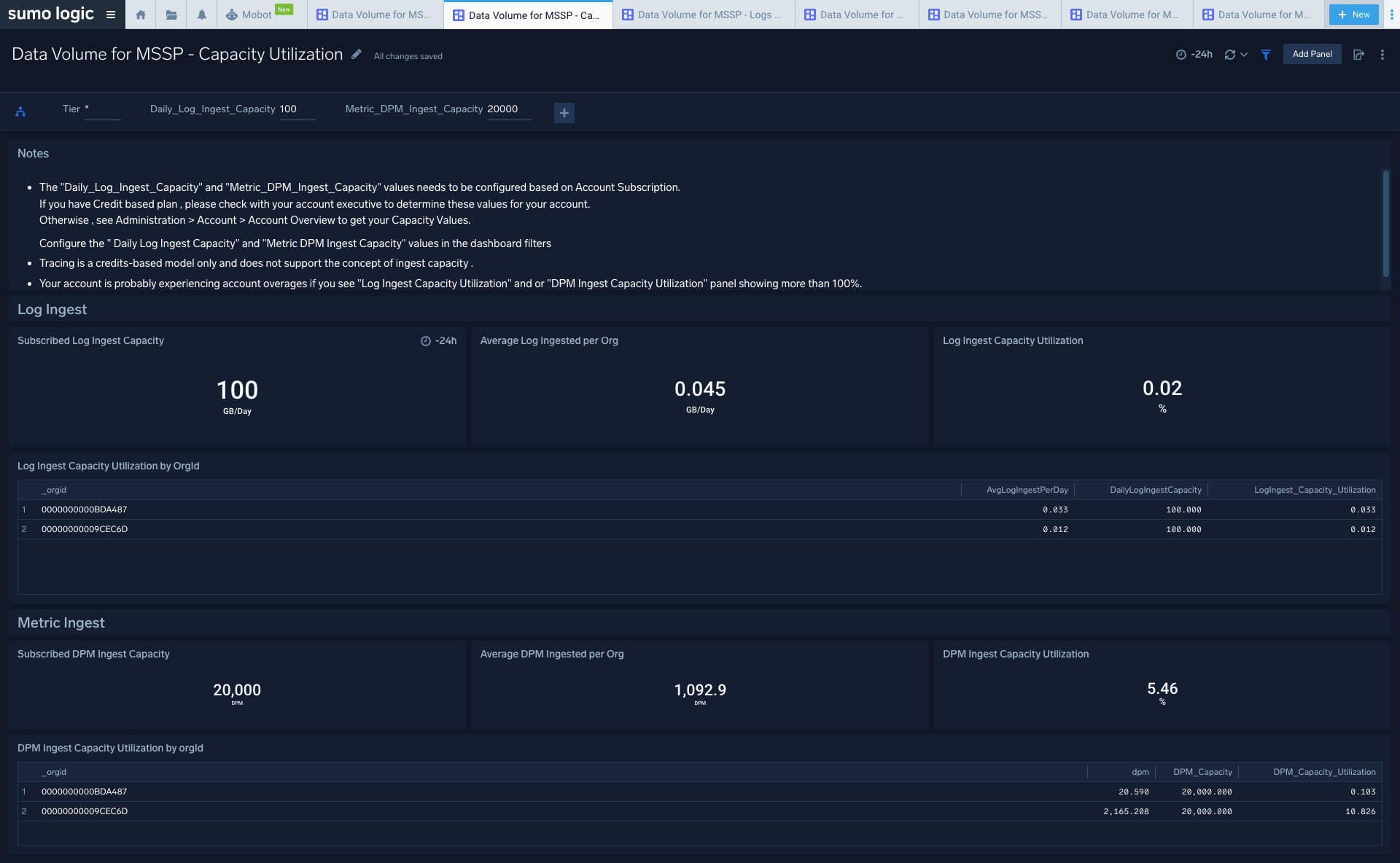Open the alerts bell icon
The width and height of the screenshot is (1400, 863).
click(x=202, y=15)
